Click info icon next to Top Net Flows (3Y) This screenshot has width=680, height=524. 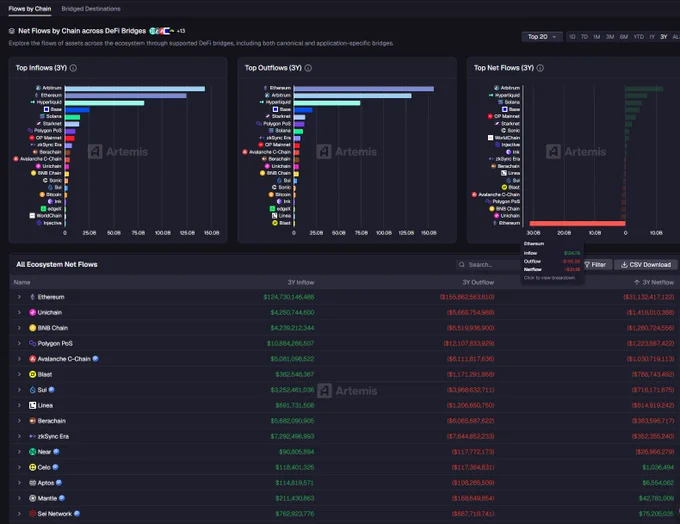tap(540, 68)
